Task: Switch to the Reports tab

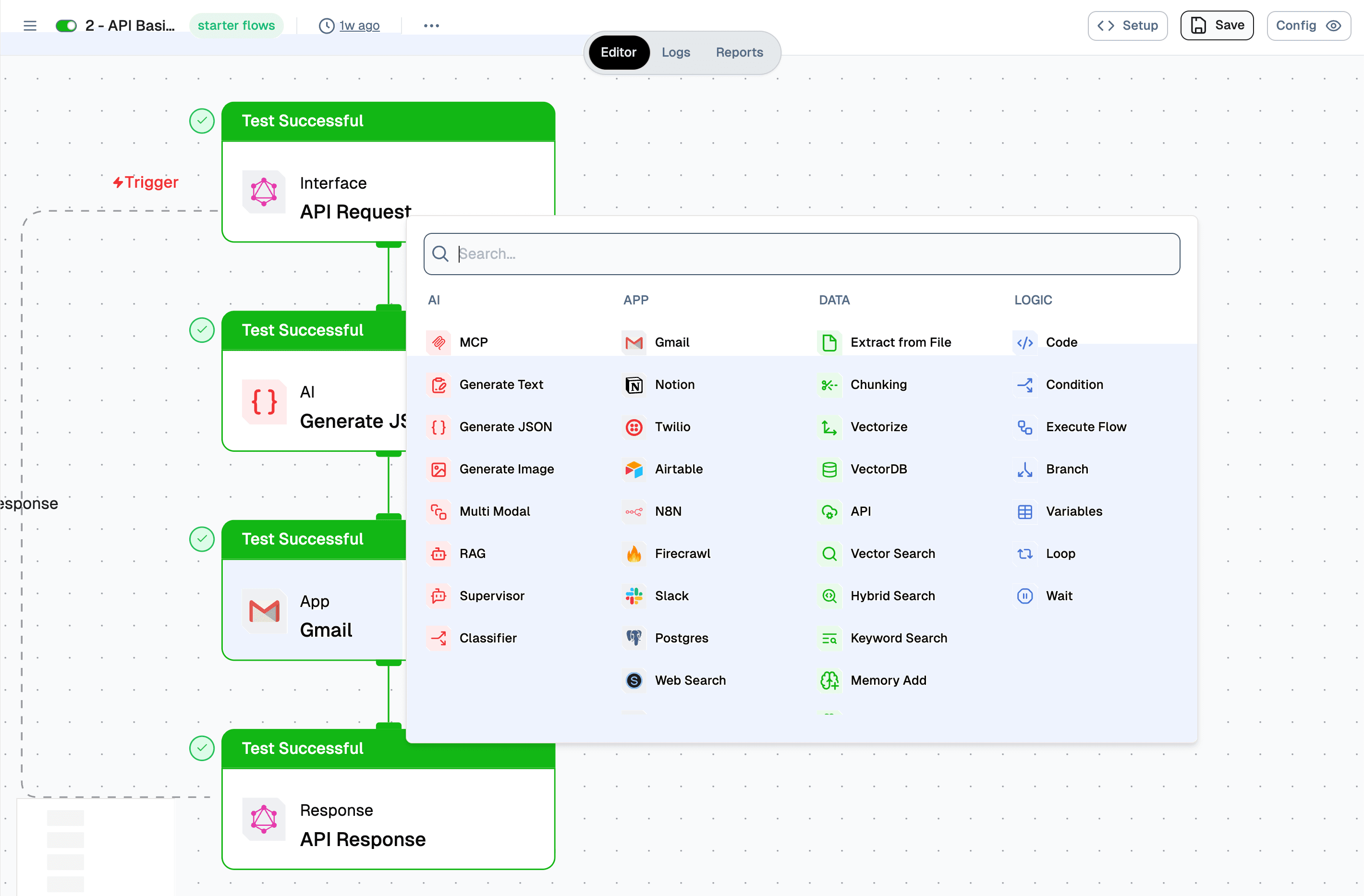Action: tap(739, 52)
